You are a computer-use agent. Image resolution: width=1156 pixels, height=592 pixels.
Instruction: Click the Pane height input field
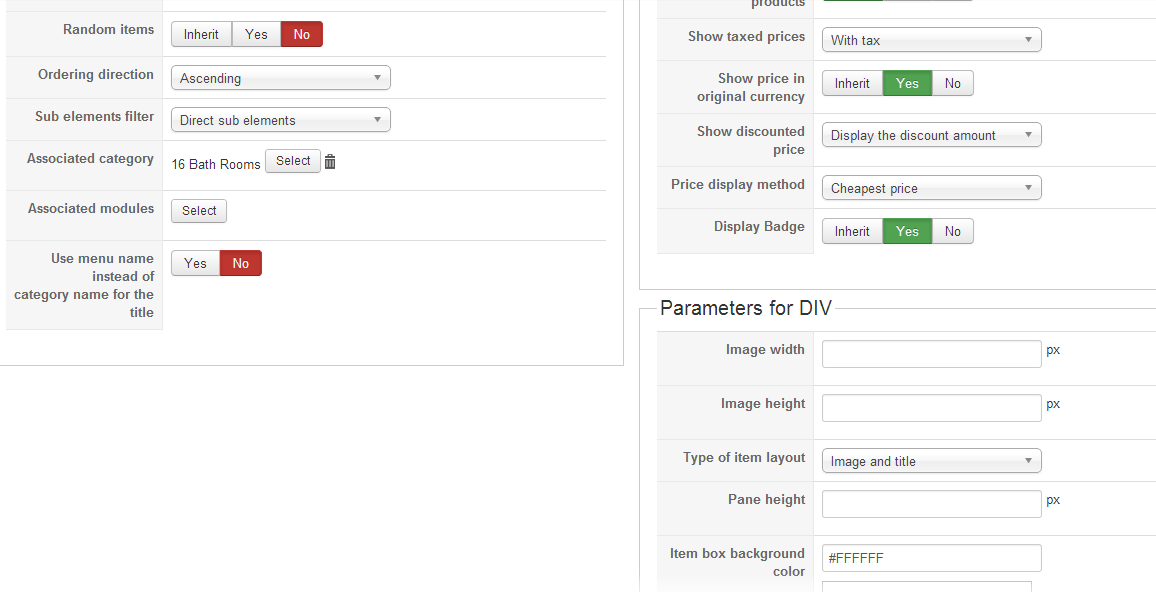tap(931, 504)
